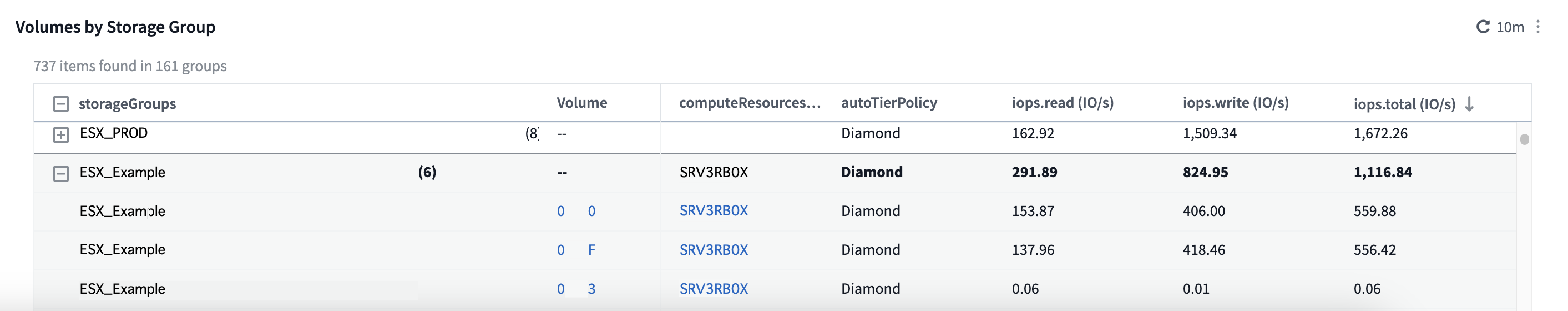Viewport: 1568px width, 311px height.
Task: Click the 10m refresh interval label
Action: point(1510,27)
